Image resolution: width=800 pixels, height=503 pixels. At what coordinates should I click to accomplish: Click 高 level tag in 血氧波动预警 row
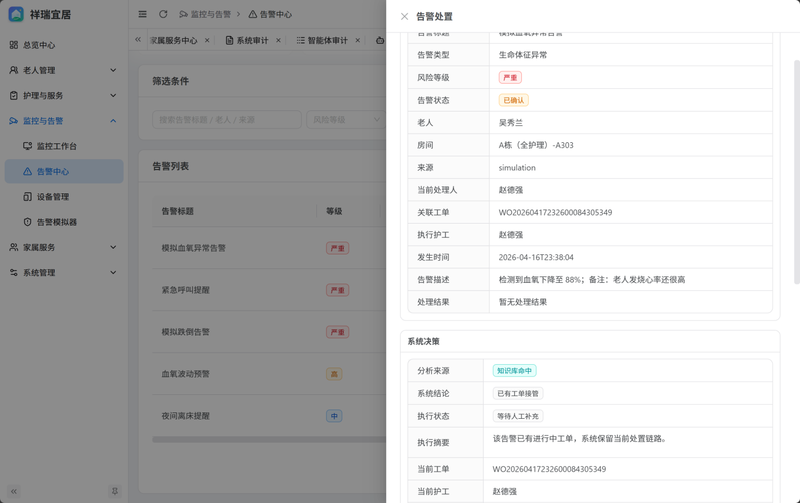tap(334, 374)
